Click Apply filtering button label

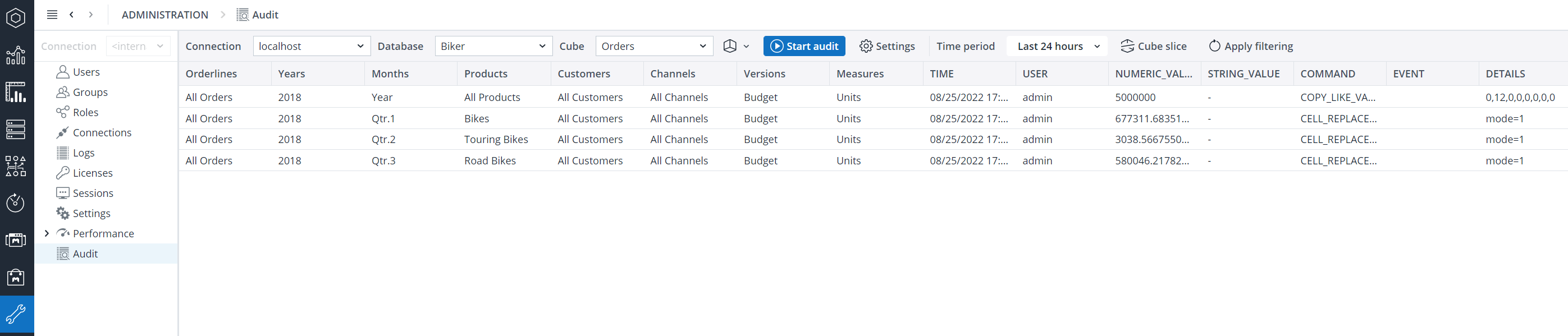(1259, 46)
